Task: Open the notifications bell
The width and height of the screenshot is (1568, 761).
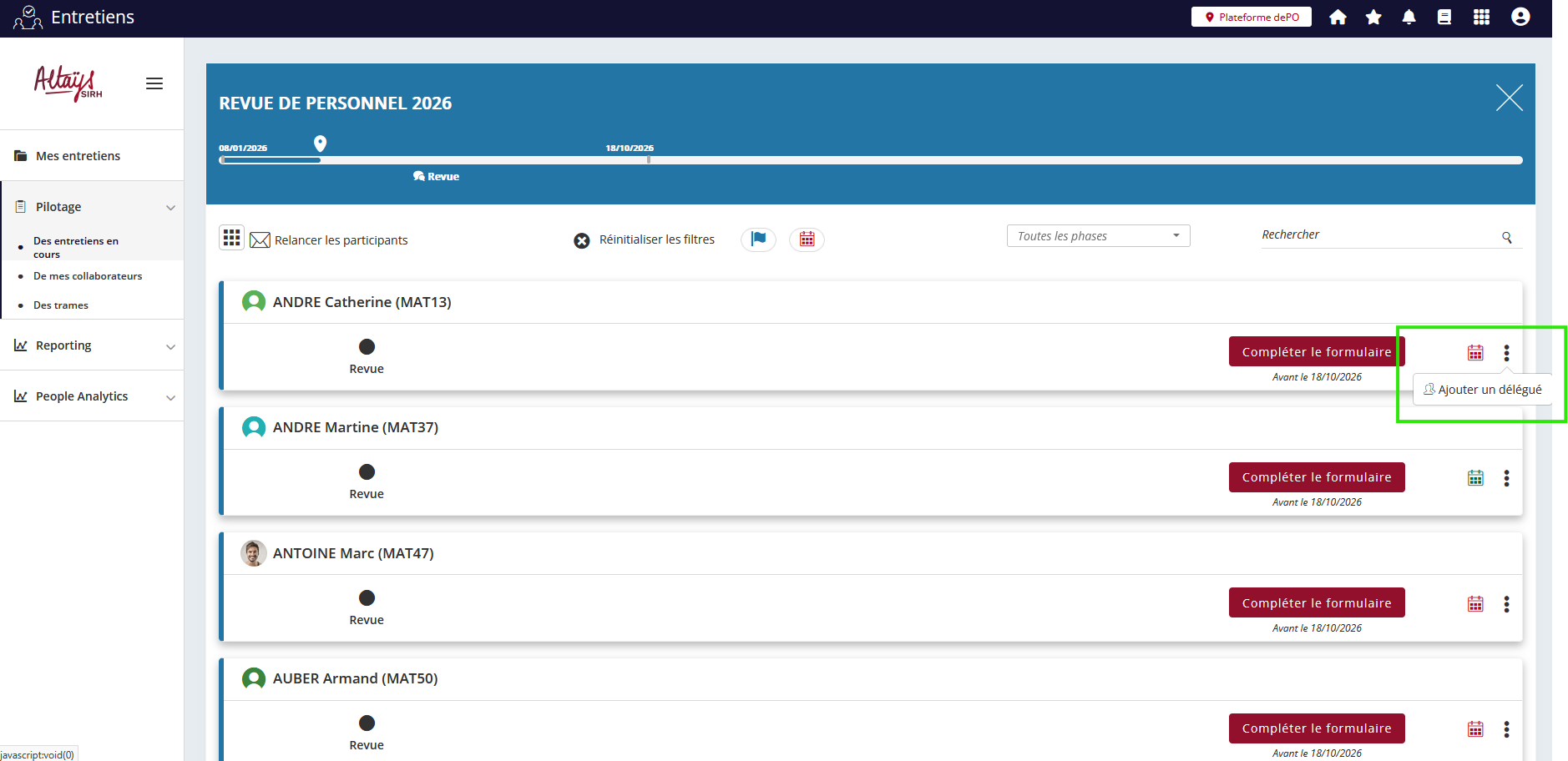Action: click(x=1409, y=18)
